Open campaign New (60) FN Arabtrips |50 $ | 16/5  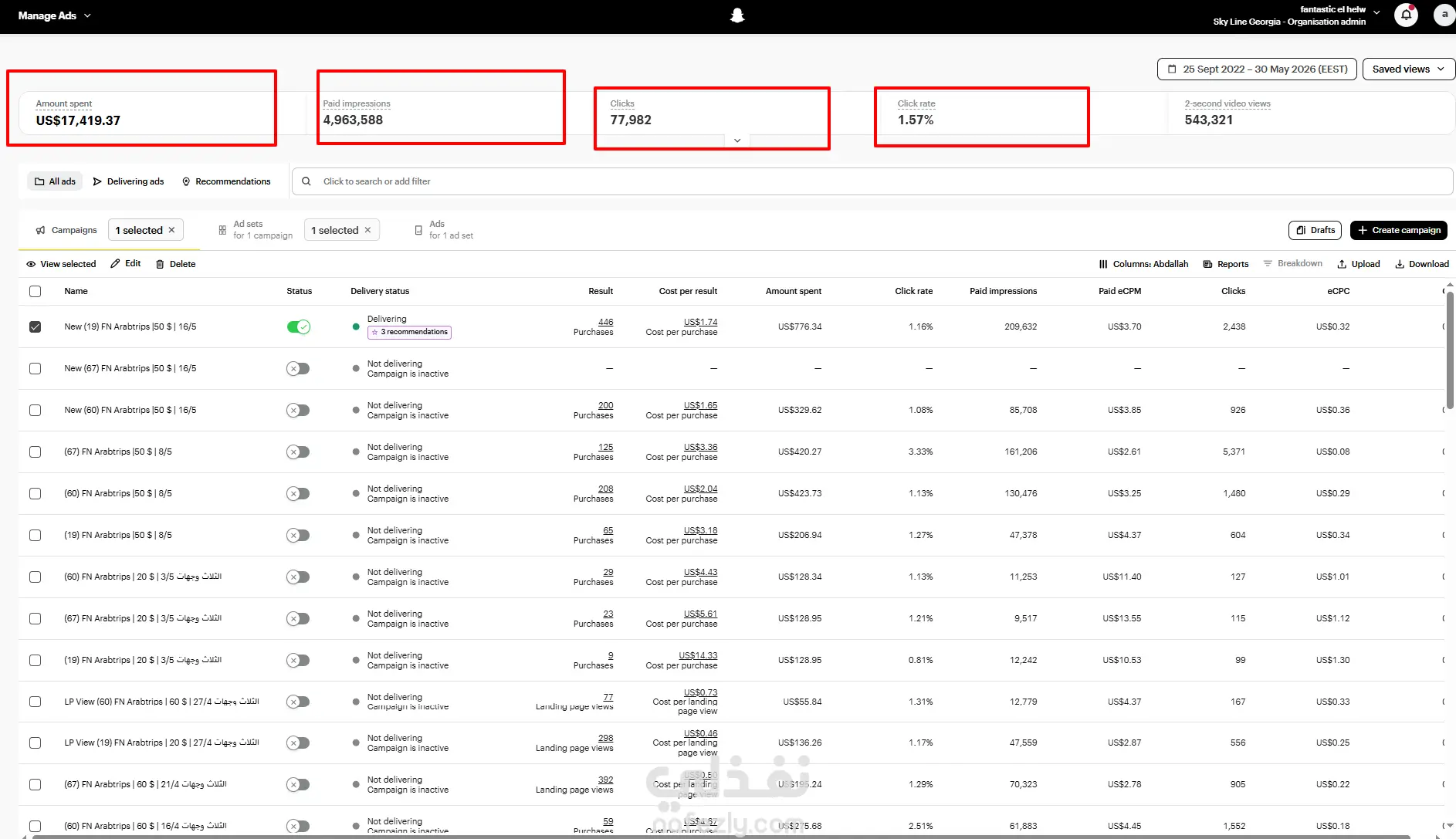[x=130, y=410]
